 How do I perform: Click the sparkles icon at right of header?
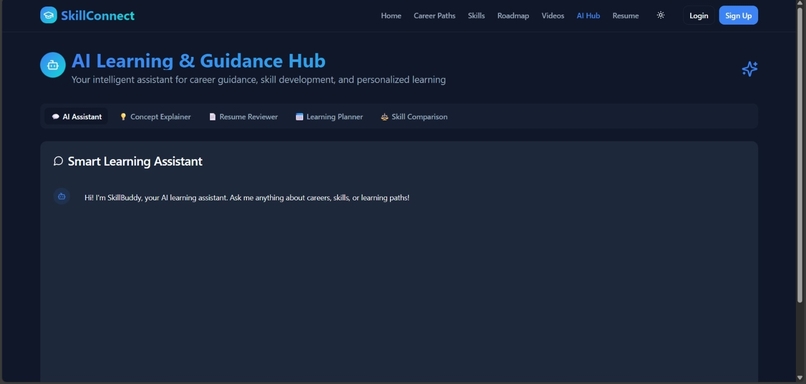tap(749, 69)
